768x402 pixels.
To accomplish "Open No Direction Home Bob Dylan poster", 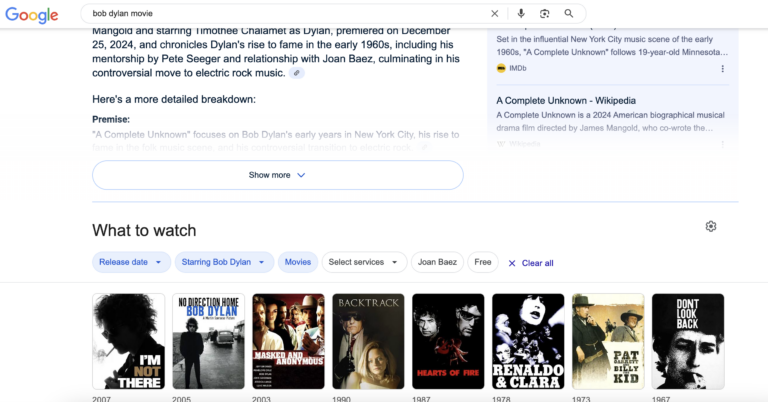I will pos(208,341).
